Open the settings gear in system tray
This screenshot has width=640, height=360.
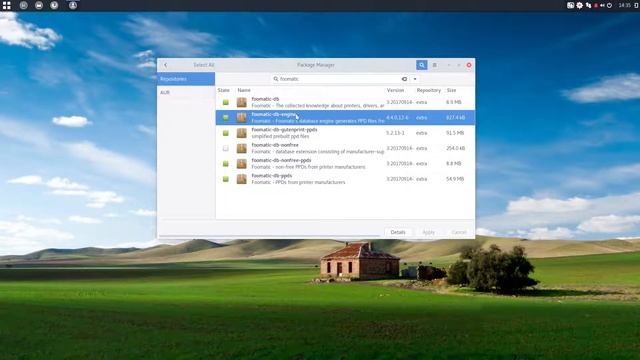click(x=580, y=5)
